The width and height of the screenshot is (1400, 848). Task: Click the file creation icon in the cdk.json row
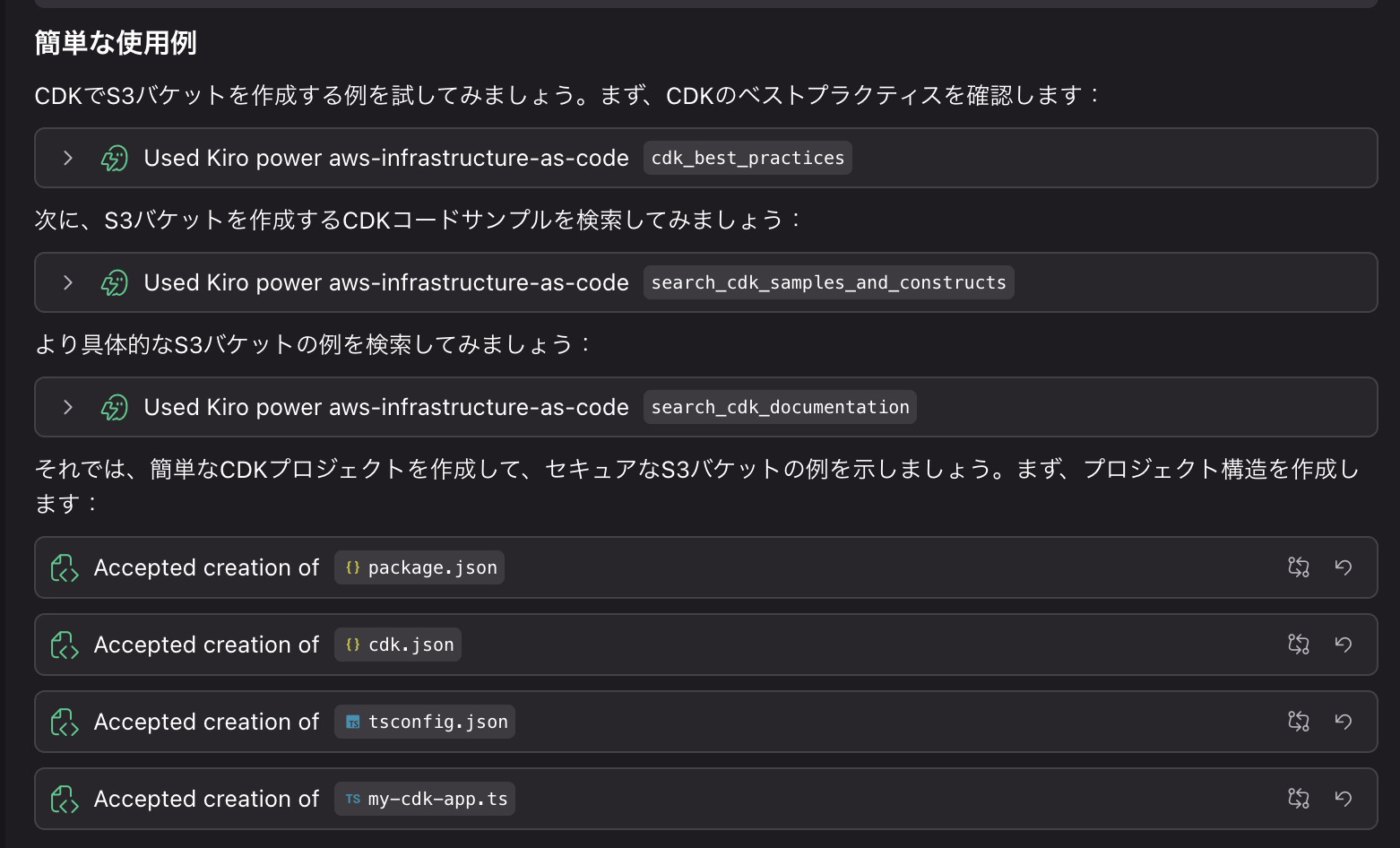click(x=64, y=645)
